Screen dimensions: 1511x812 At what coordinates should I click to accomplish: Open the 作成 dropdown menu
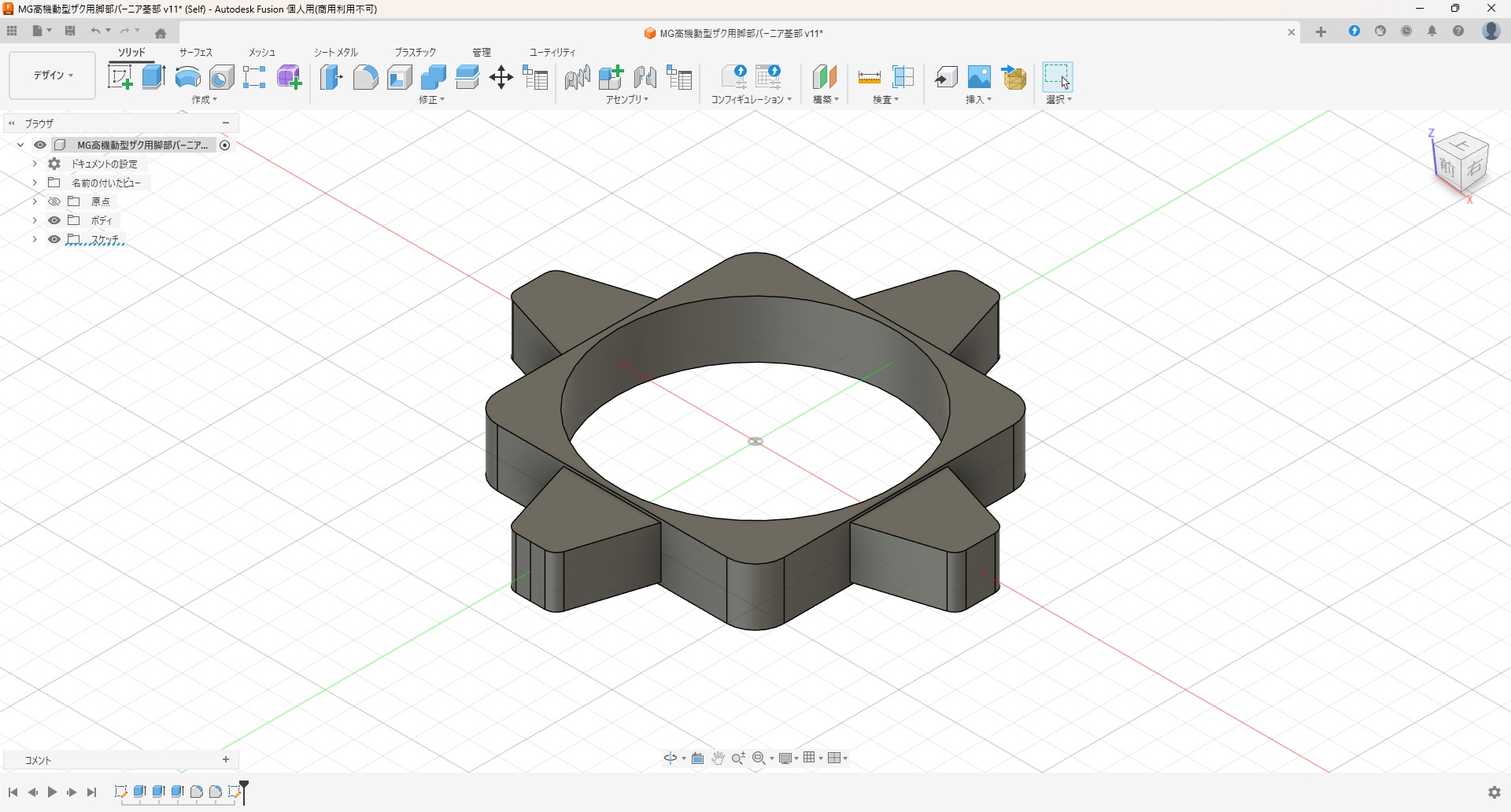point(204,100)
